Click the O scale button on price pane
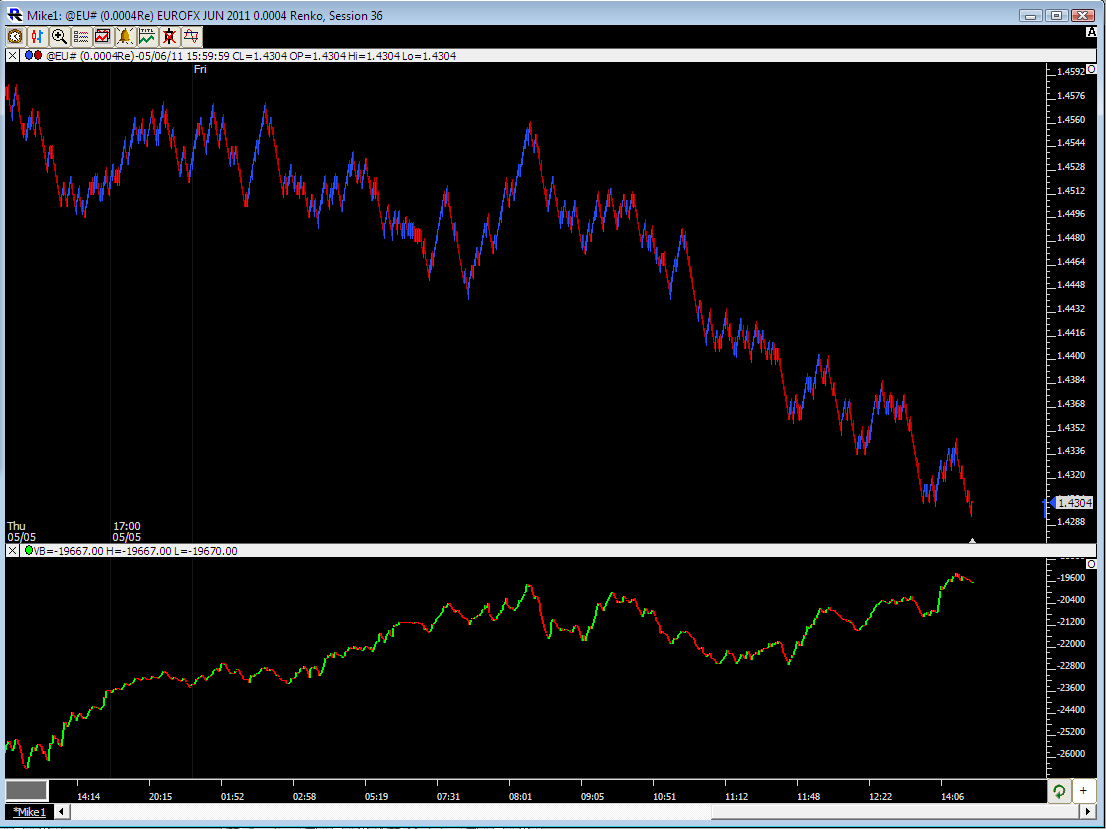Viewport: 1106px width, 829px height. coord(1090,69)
